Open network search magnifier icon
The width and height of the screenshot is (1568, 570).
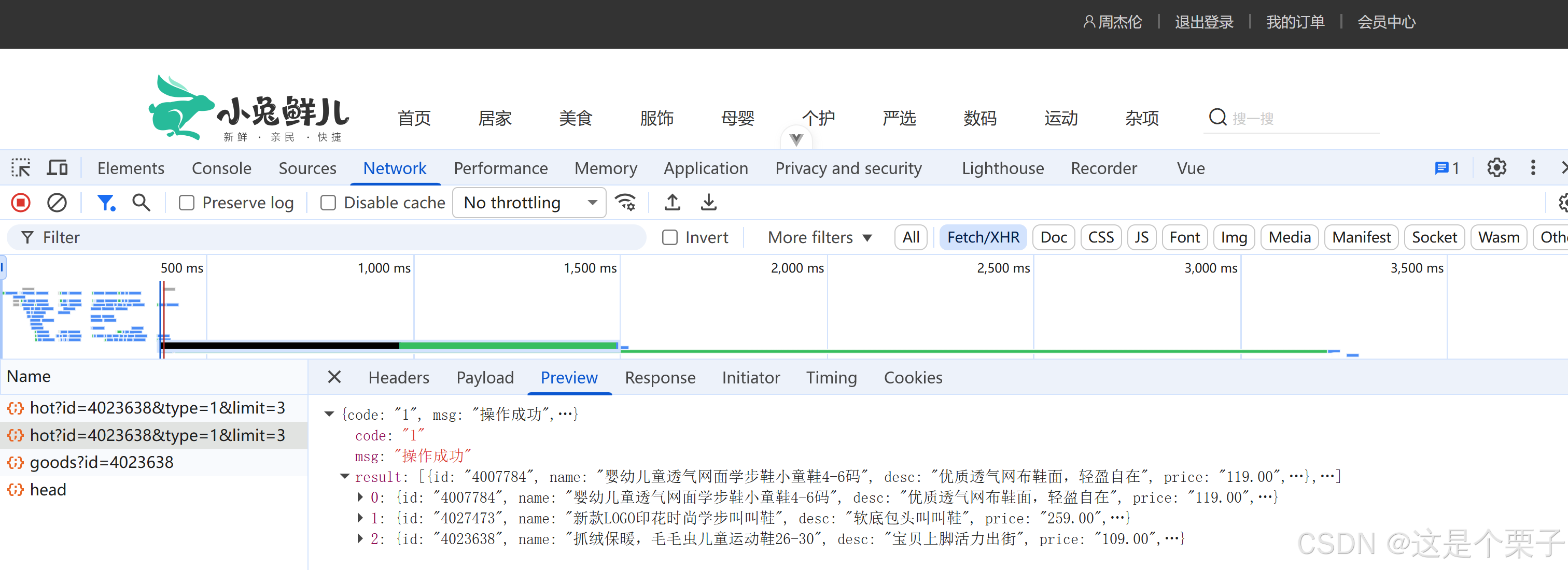pos(141,203)
